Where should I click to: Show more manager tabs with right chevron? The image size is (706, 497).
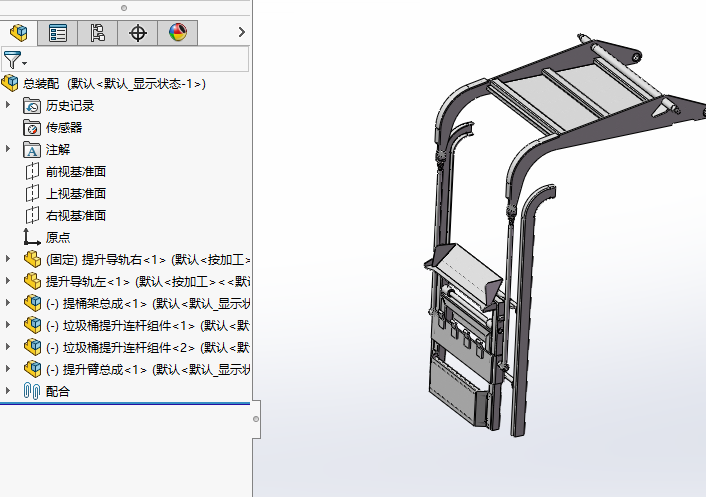(242, 32)
